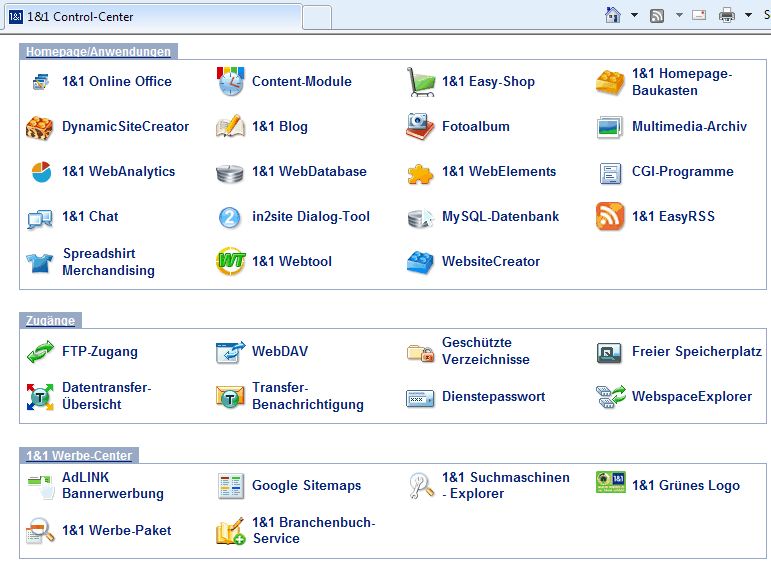Click the 1&1 Online Office icon
771x563 pixels.
tap(40, 82)
